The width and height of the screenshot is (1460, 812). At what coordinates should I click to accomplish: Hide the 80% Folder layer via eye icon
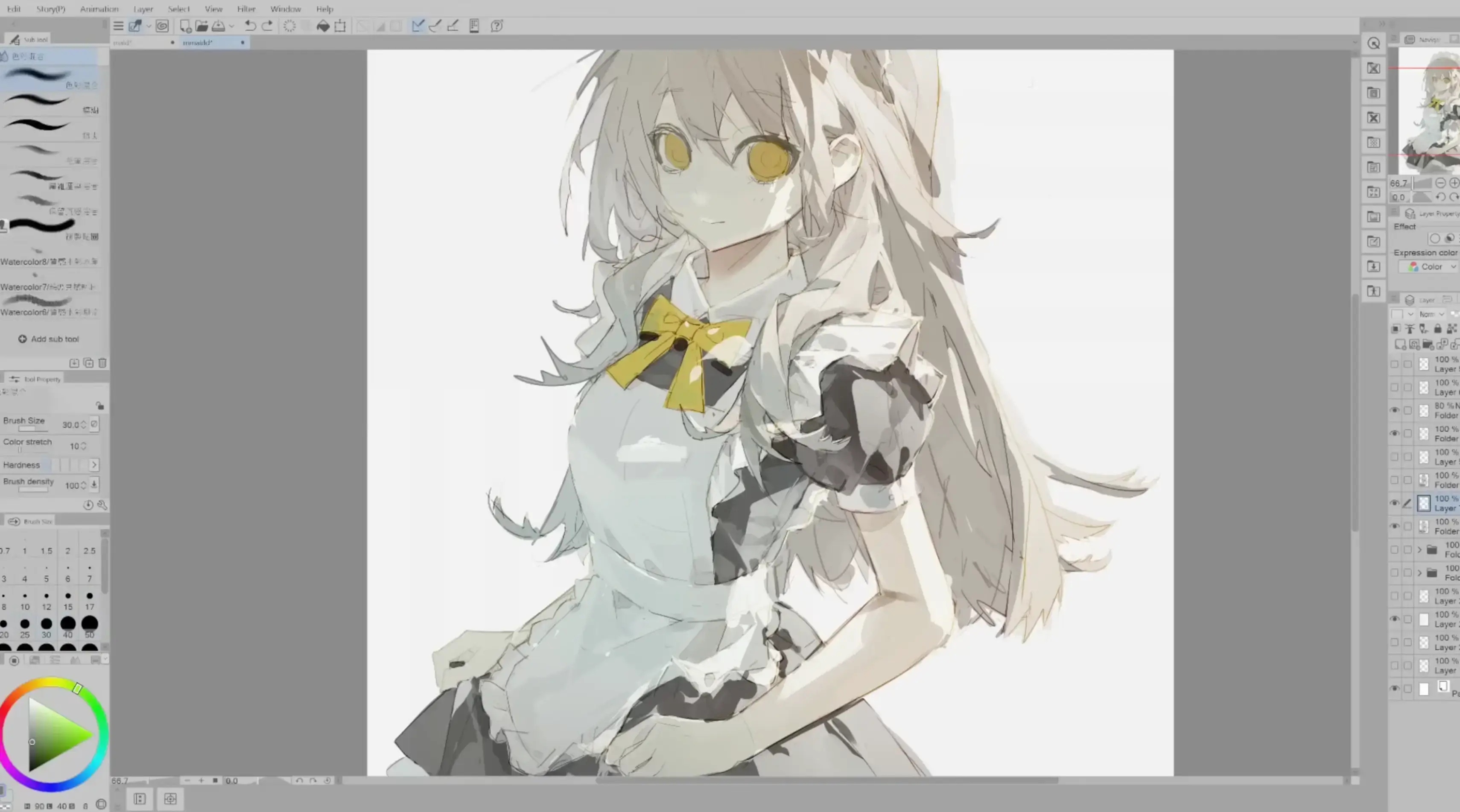pyautogui.click(x=1395, y=410)
